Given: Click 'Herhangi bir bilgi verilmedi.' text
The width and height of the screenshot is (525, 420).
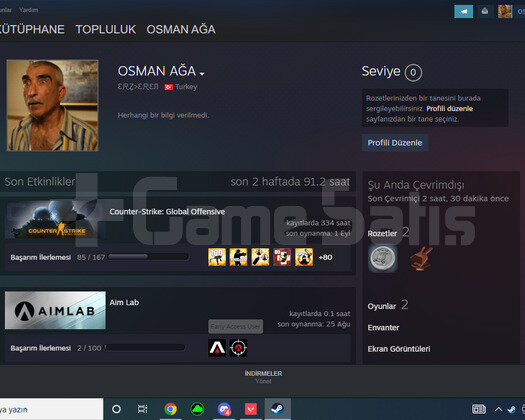Looking at the screenshot, I should pyautogui.click(x=163, y=115).
